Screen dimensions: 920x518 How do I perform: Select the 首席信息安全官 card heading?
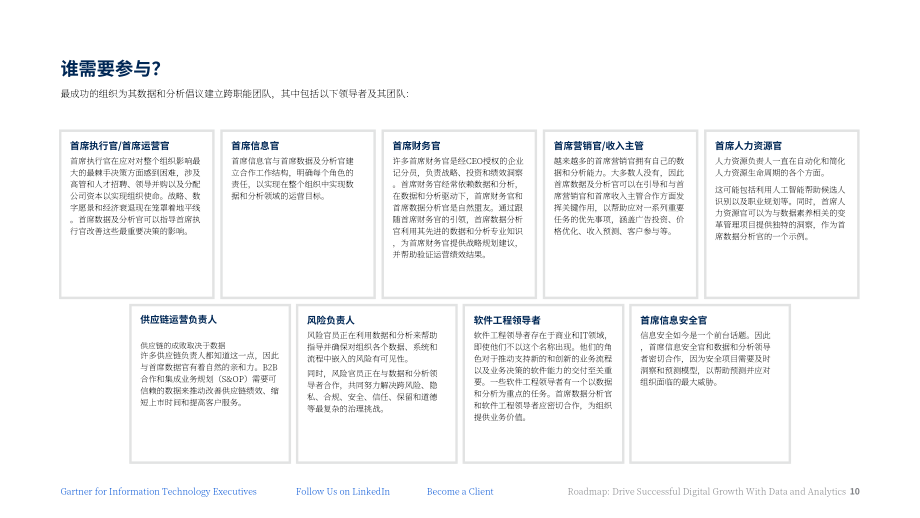[x=674, y=320]
